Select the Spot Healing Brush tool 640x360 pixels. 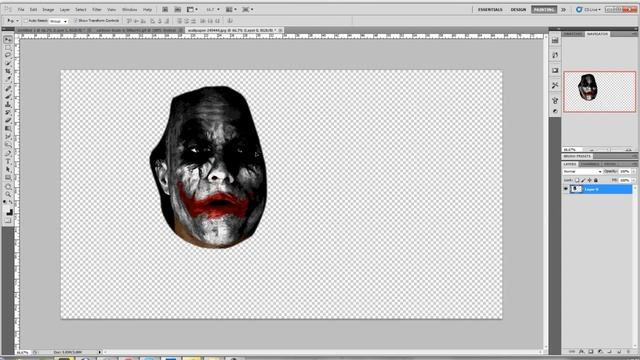[x=8, y=89]
